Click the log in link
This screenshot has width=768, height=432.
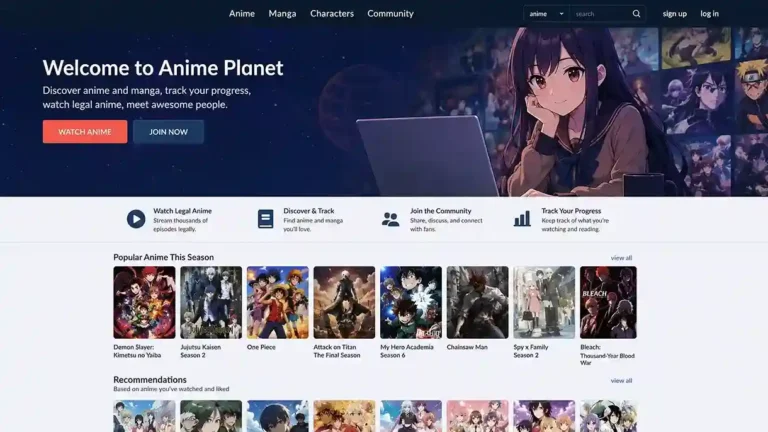tap(709, 14)
